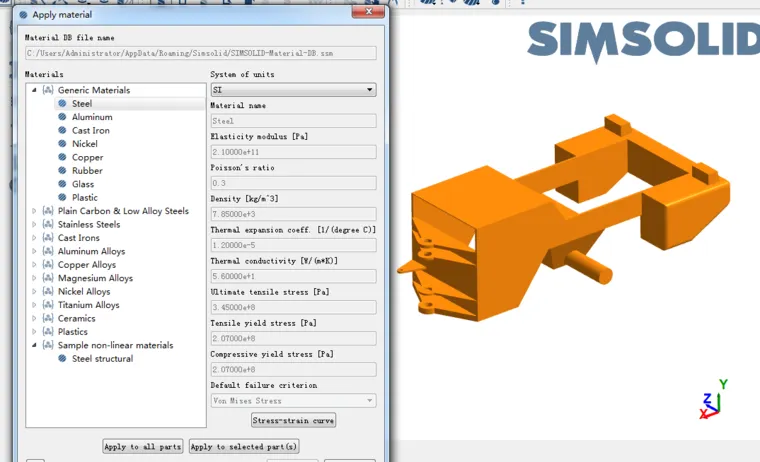Expand the Stainless Steels group
The image size is (760, 462).
click(x=34, y=224)
